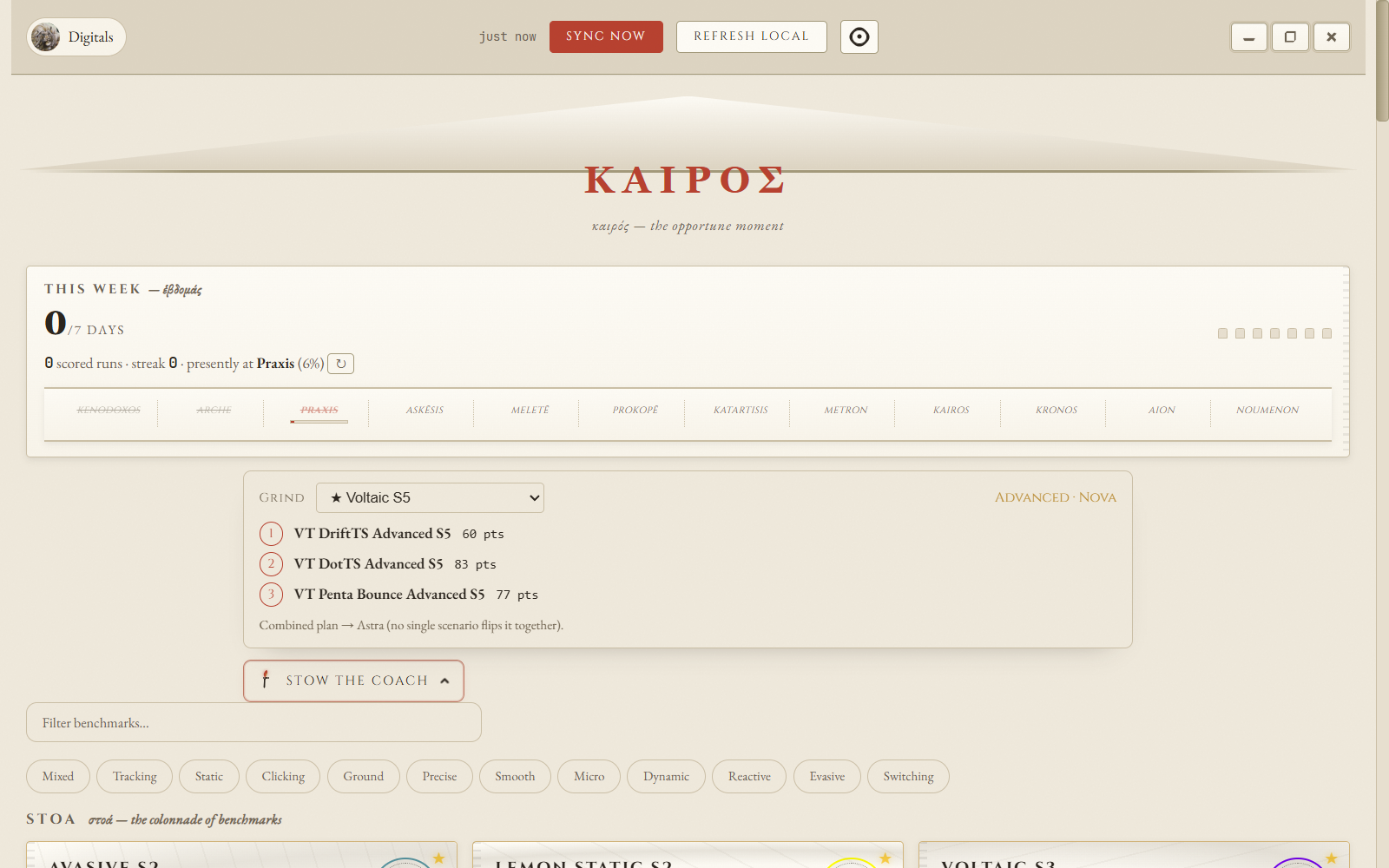Start sync with the Sync Now button
The height and width of the screenshot is (868, 1389).
click(x=606, y=36)
